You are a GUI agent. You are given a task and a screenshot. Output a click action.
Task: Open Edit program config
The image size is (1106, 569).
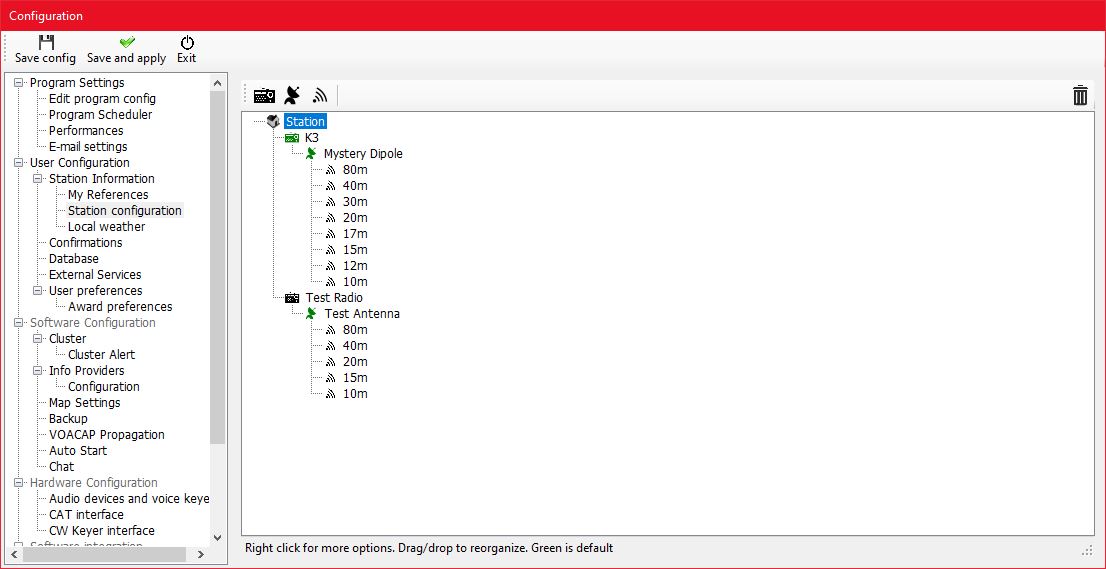click(102, 99)
